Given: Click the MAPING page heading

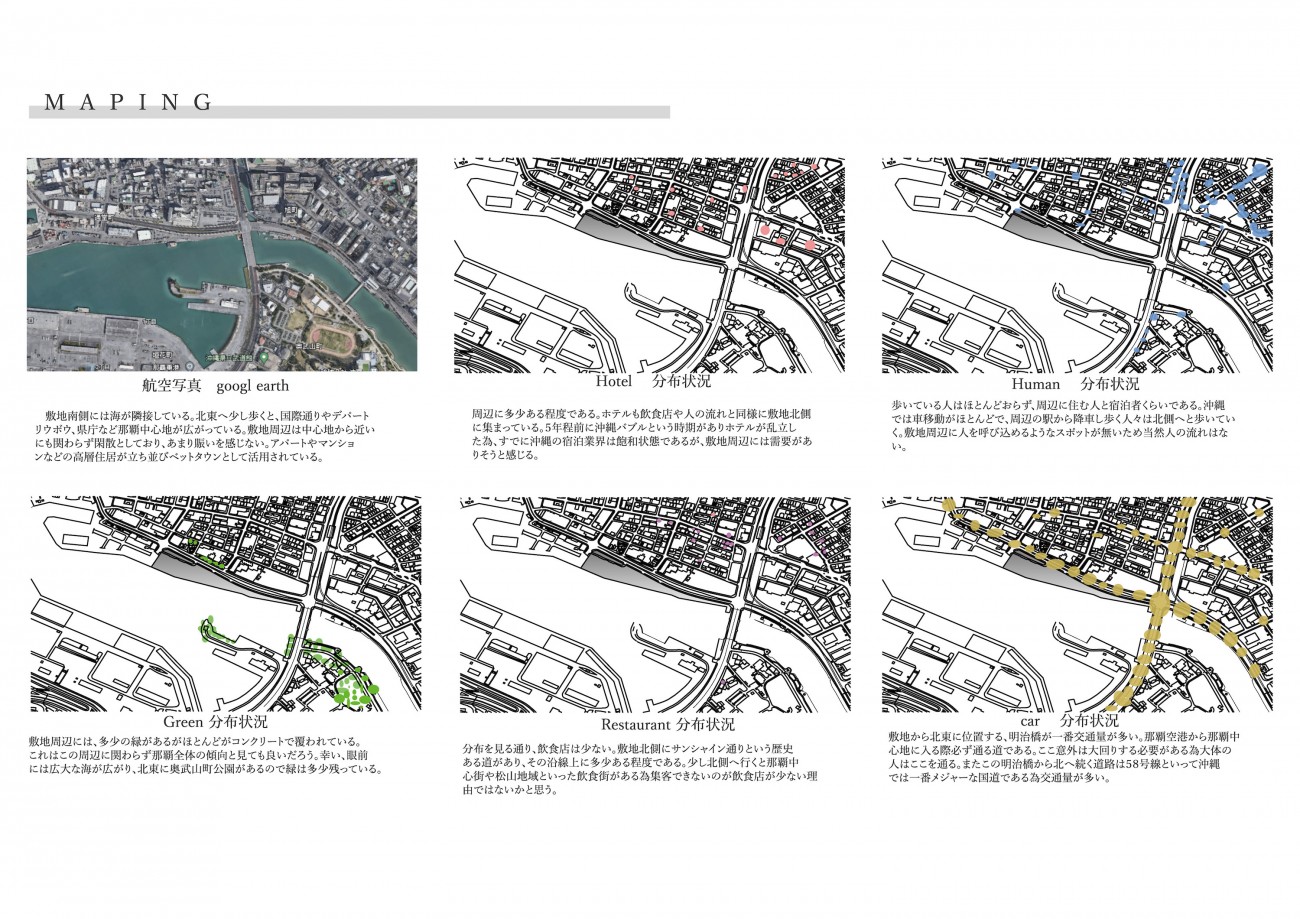Looking at the screenshot, I should point(129,101).
